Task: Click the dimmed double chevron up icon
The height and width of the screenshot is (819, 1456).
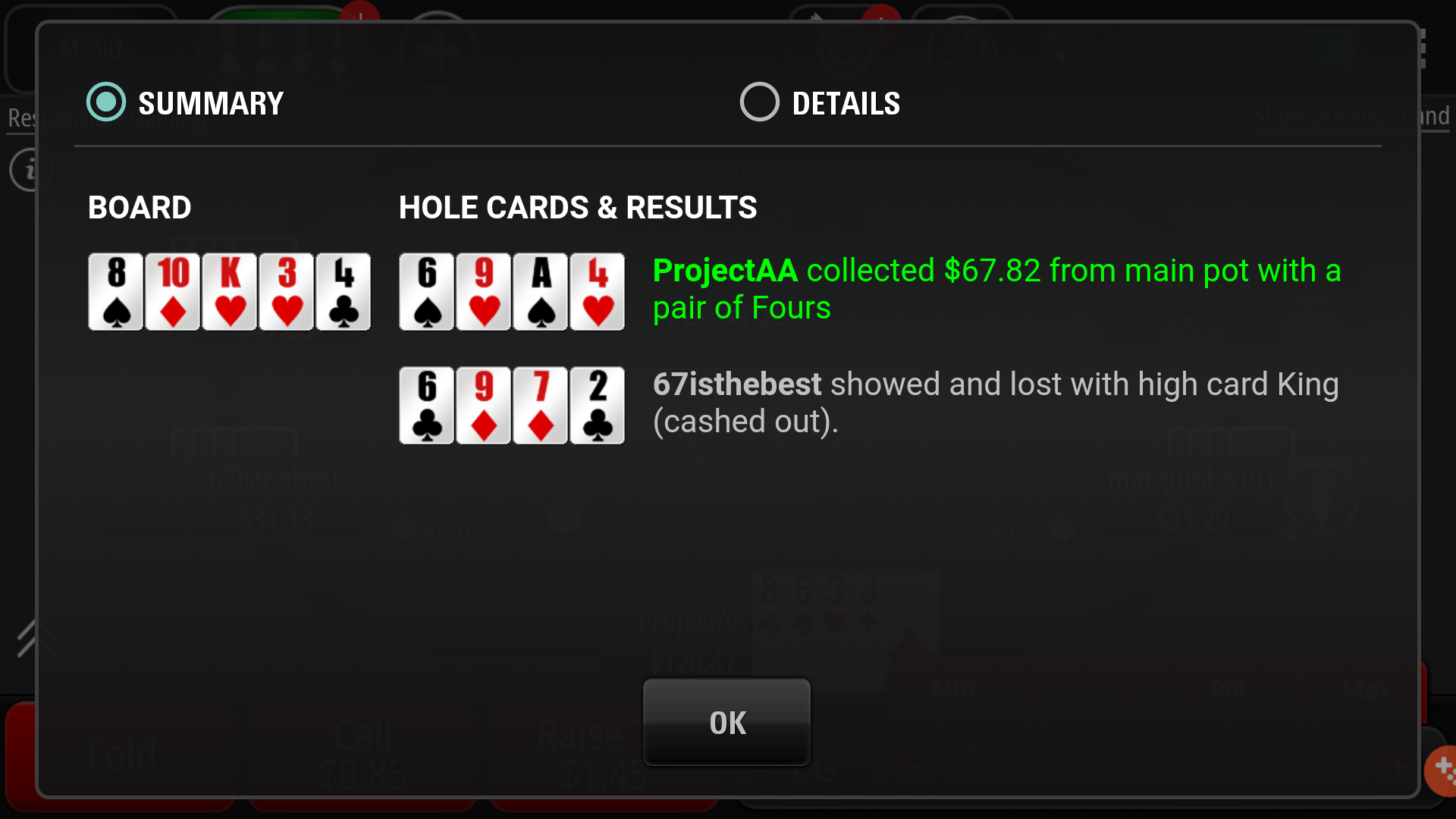Action: (34, 639)
